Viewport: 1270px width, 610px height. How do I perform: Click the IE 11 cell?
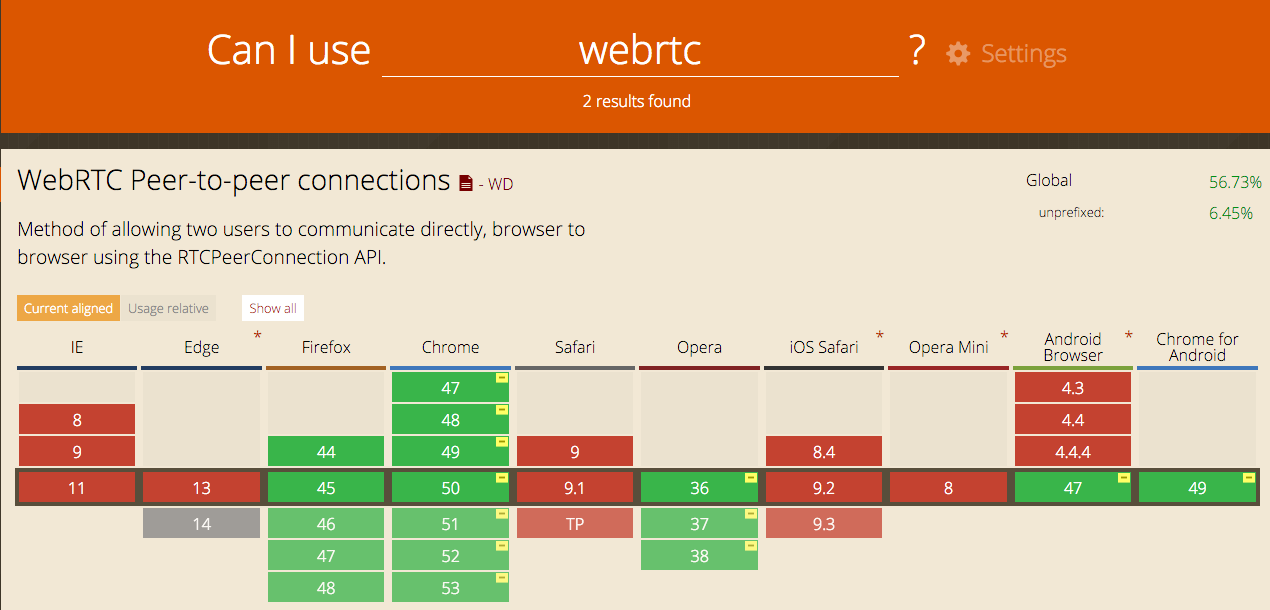pos(77,488)
